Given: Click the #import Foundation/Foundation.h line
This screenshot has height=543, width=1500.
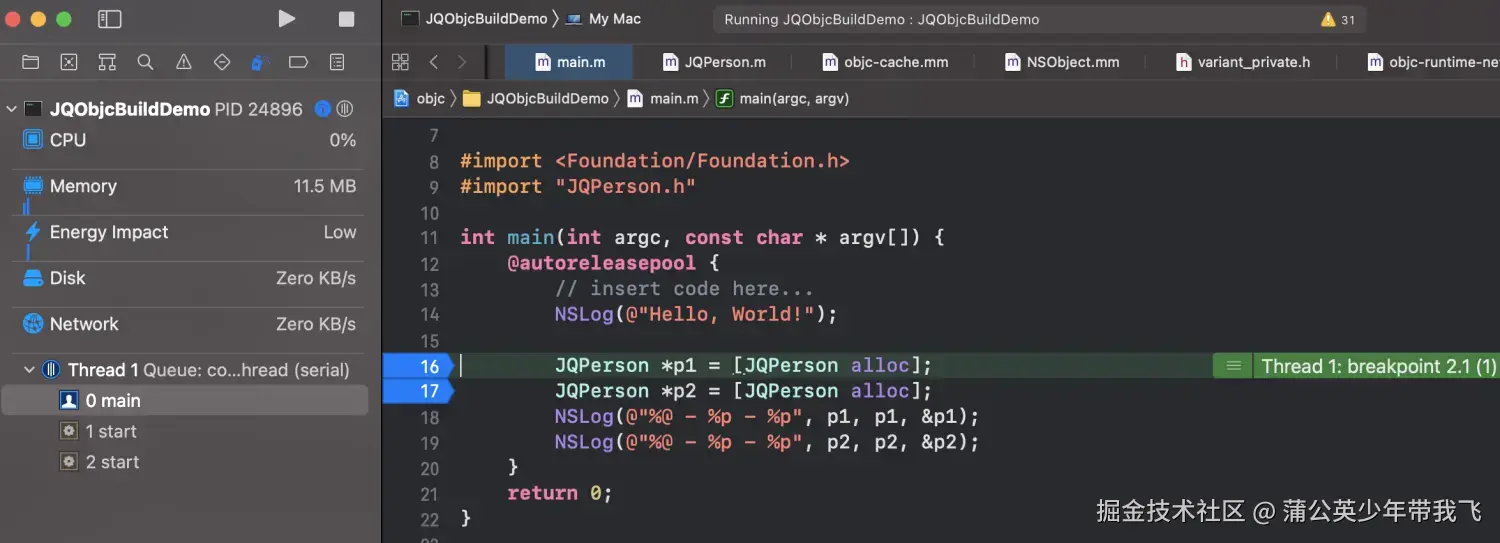Looking at the screenshot, I should click(x=655, y=161).
